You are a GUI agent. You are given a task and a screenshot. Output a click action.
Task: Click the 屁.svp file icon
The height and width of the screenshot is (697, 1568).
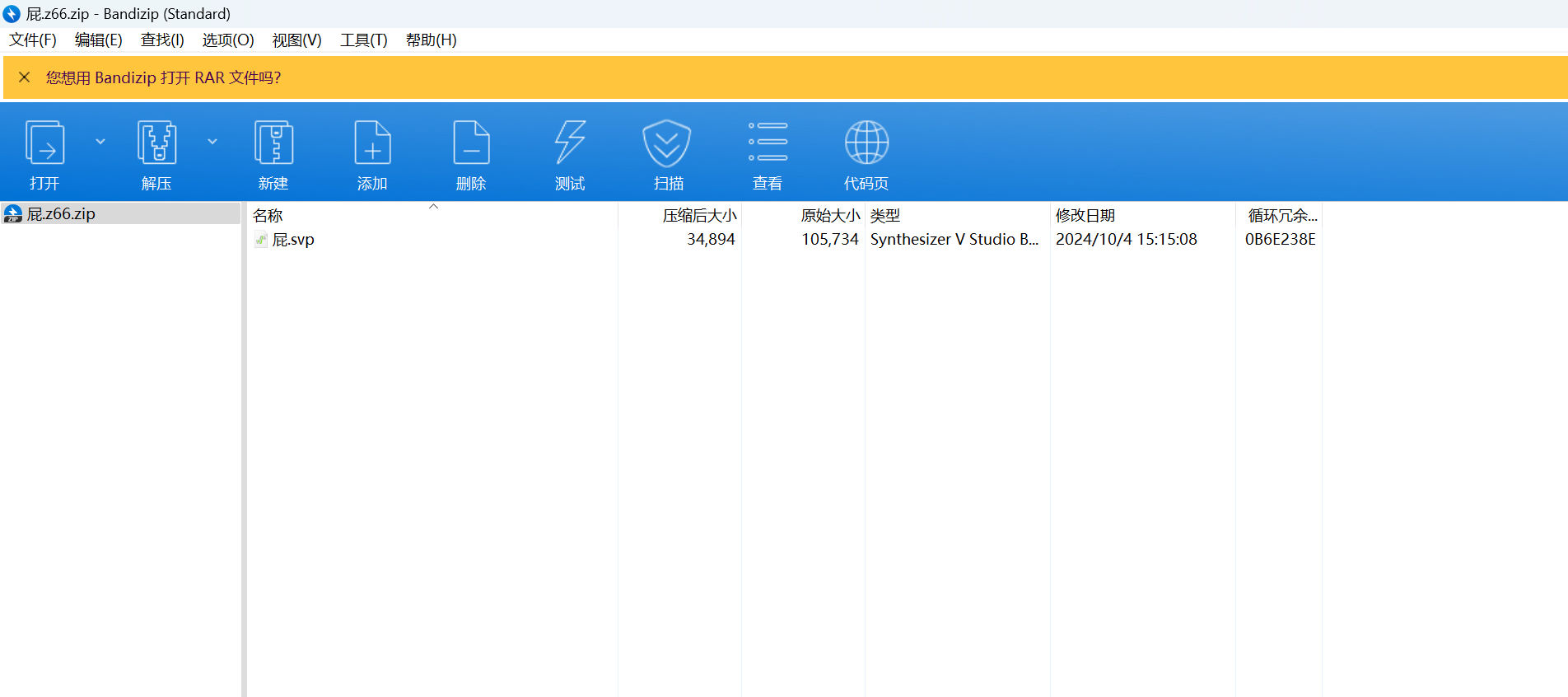pos(261,240)
